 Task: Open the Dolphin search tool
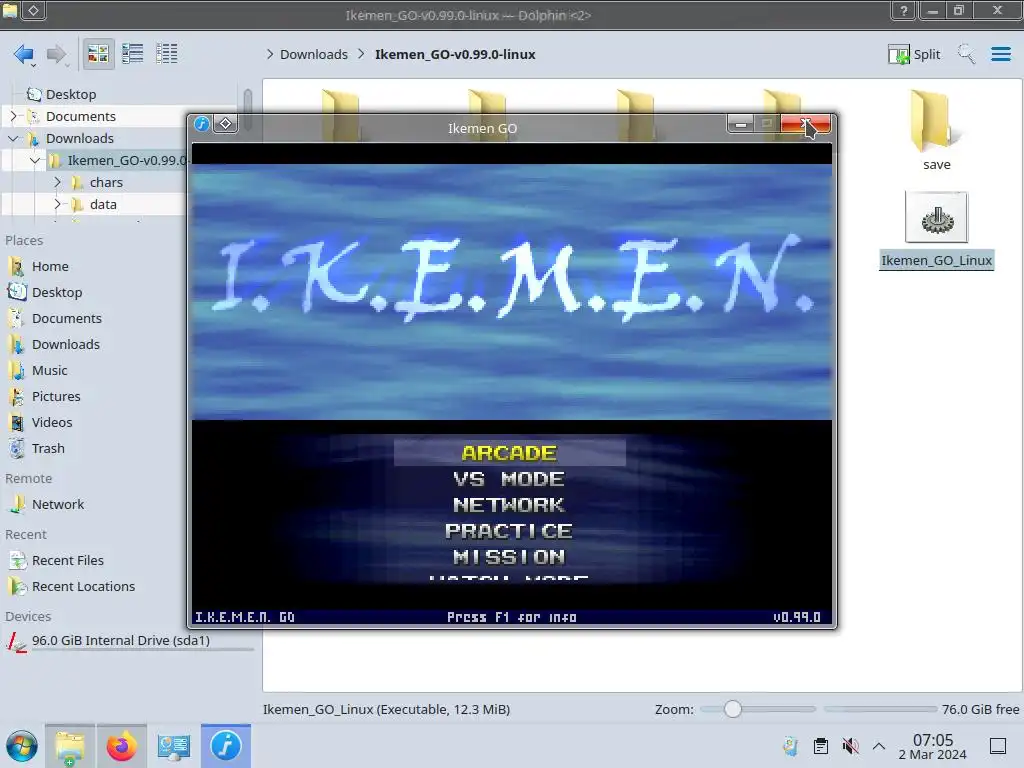966,54
